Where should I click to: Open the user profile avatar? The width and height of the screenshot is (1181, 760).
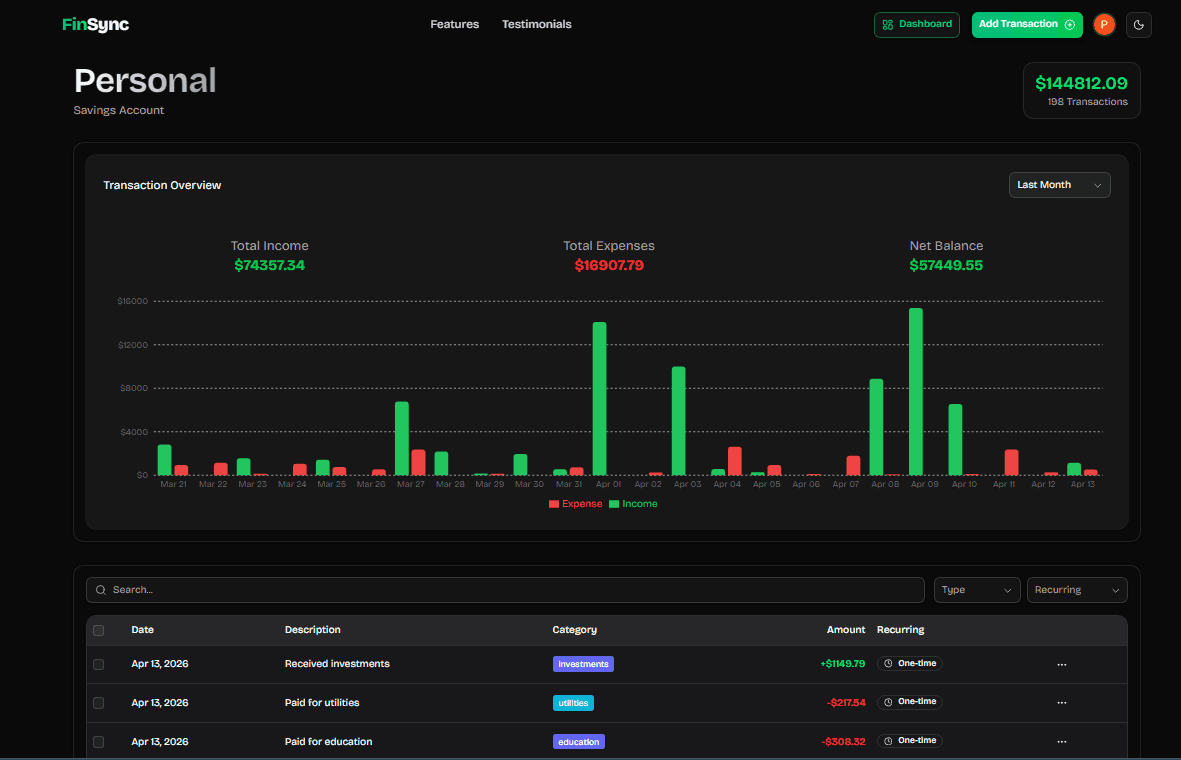pos(1104,25)
